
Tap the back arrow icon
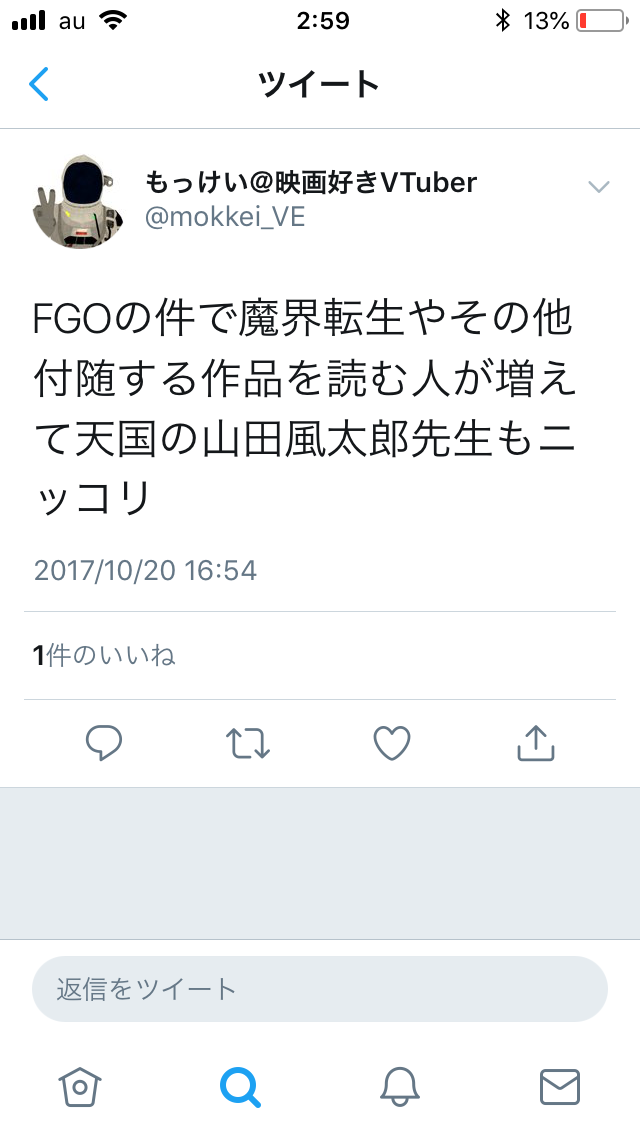tap(38, 84)
